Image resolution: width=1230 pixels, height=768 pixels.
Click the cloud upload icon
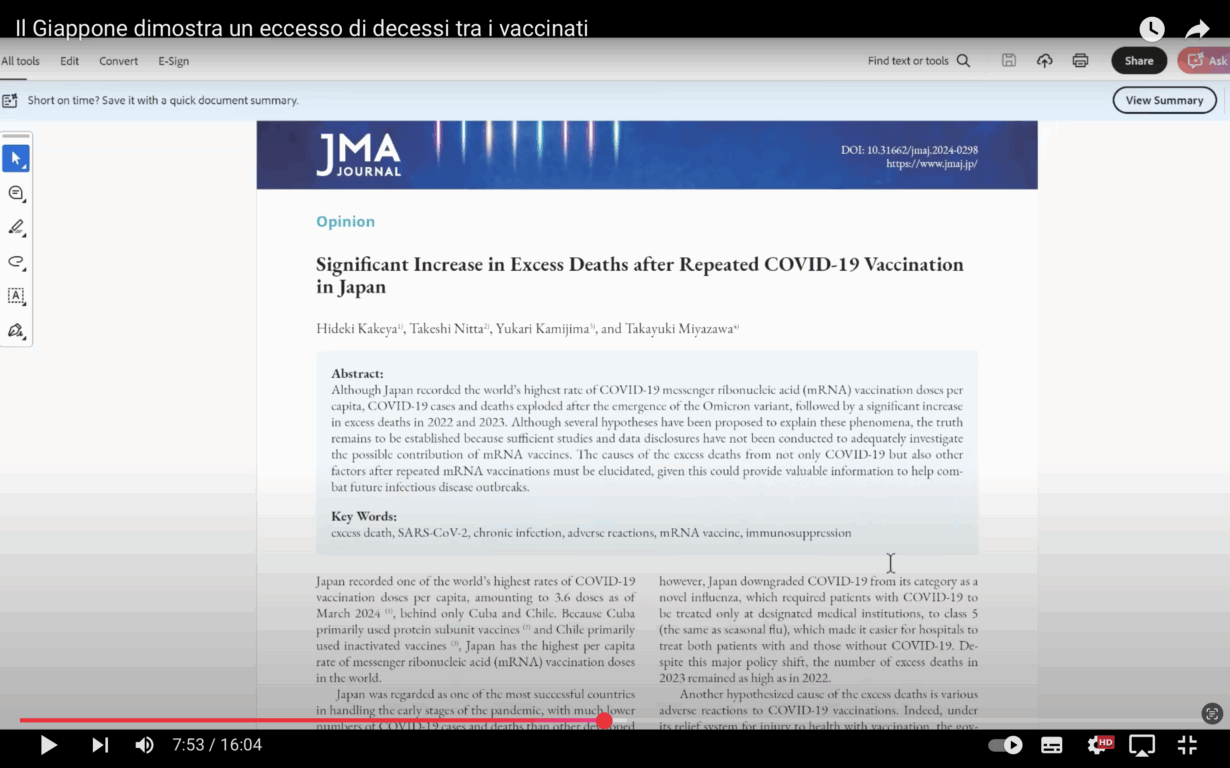point(1044,61)
